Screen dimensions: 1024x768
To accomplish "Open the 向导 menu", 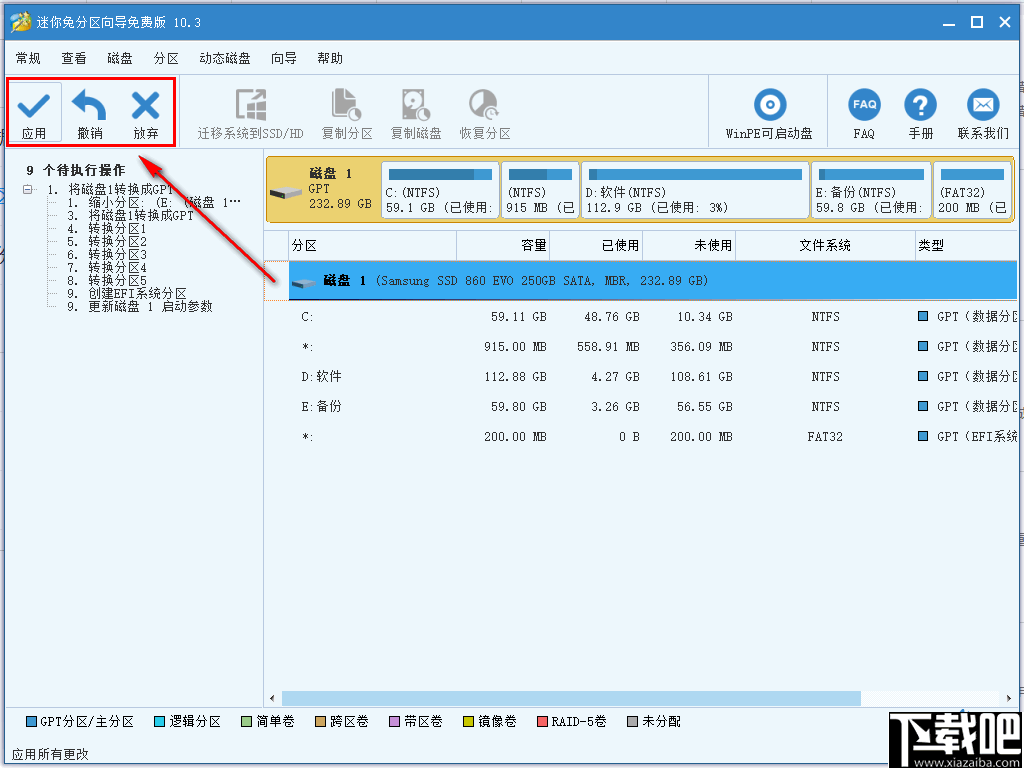I will (283, 58).
